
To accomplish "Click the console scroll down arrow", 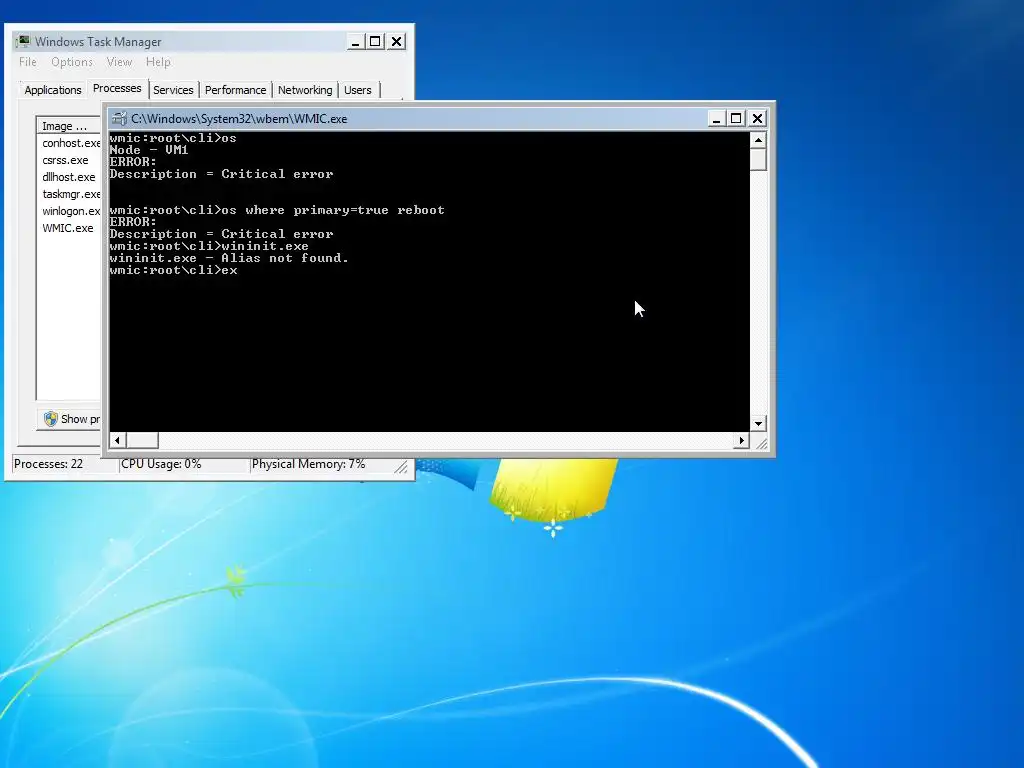I will pyautogui.click(x=758, y=424).
